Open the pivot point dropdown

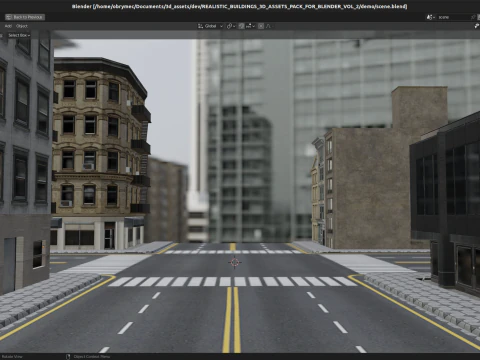click(231, 26)
